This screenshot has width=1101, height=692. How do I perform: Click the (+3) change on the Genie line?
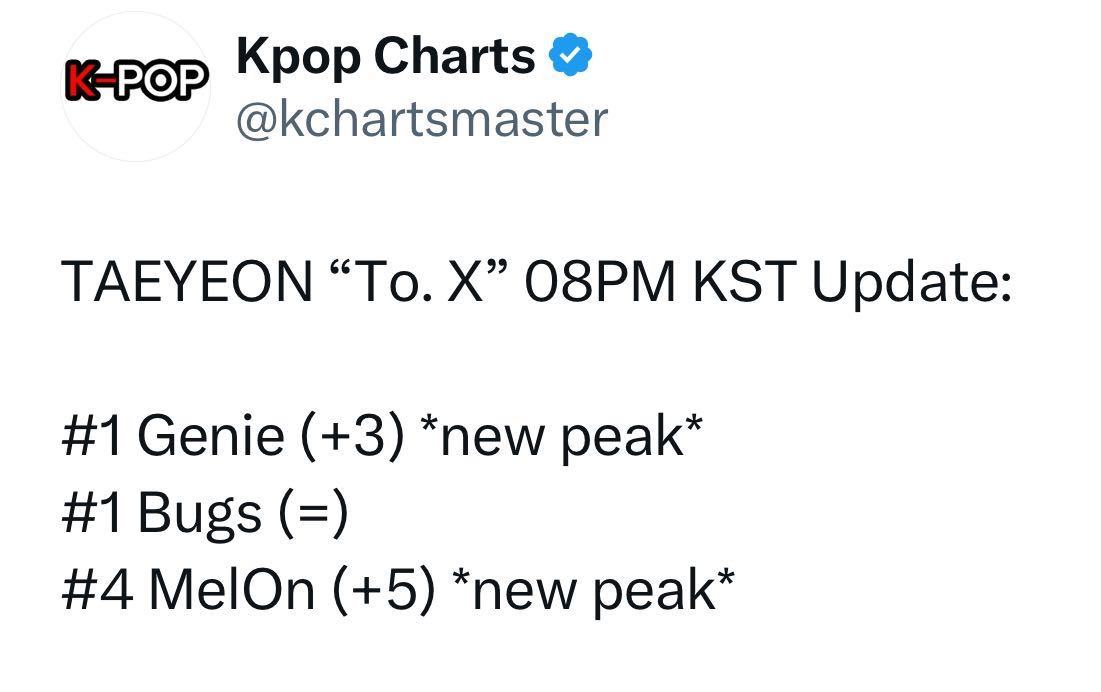[x=353, y=437]
